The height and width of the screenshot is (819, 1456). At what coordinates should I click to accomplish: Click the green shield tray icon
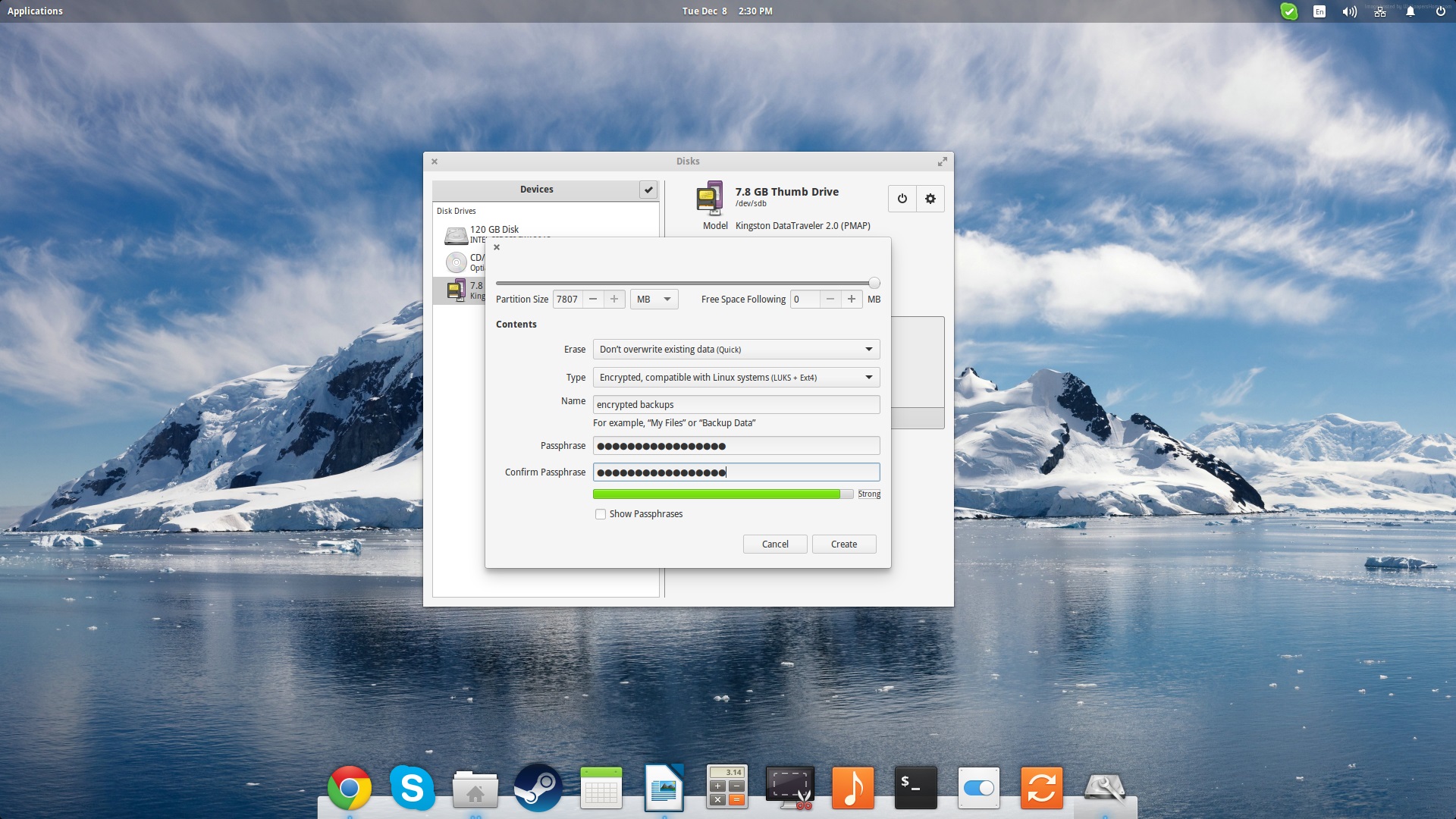coord(1289,11)
